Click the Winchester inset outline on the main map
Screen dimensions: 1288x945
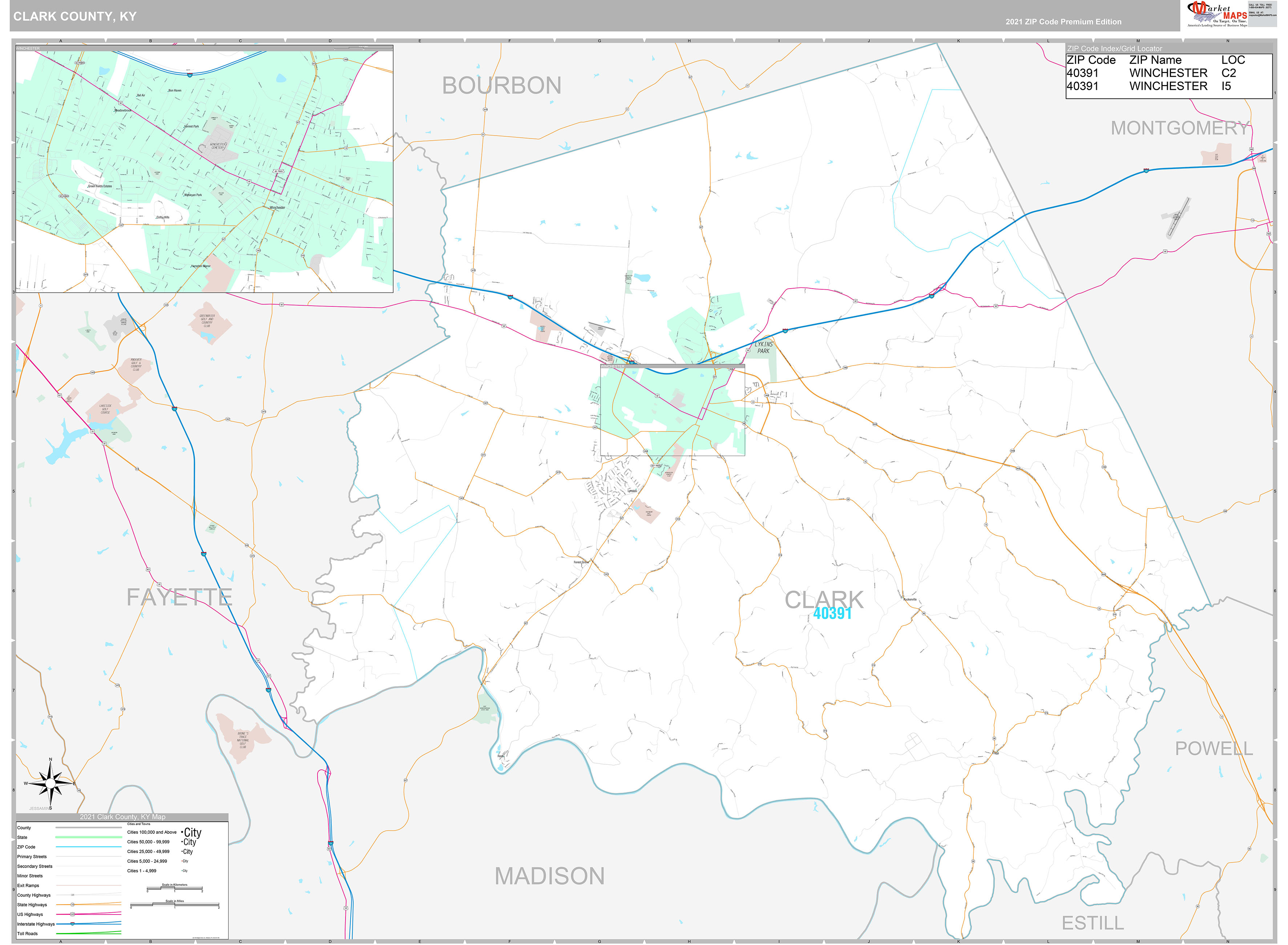(x=672, y=410)
